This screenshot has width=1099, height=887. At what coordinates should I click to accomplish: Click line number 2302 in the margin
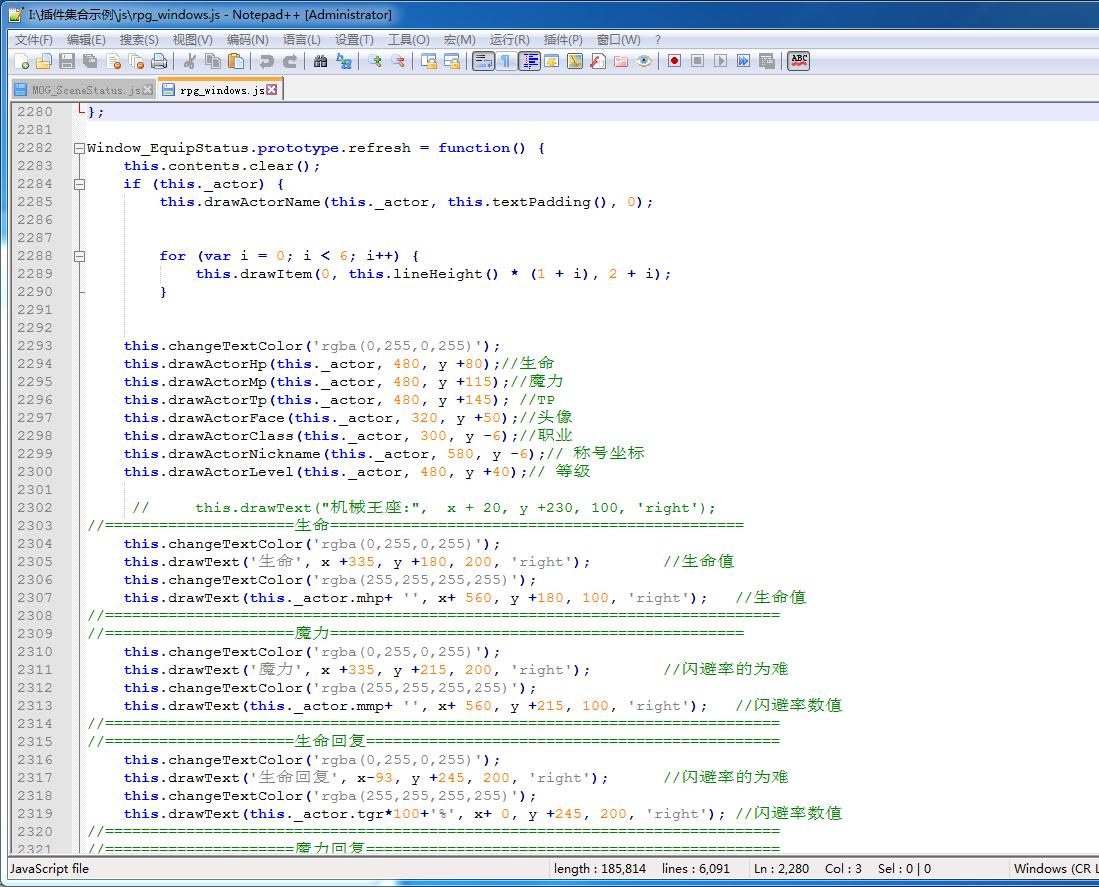click(35, 507)
